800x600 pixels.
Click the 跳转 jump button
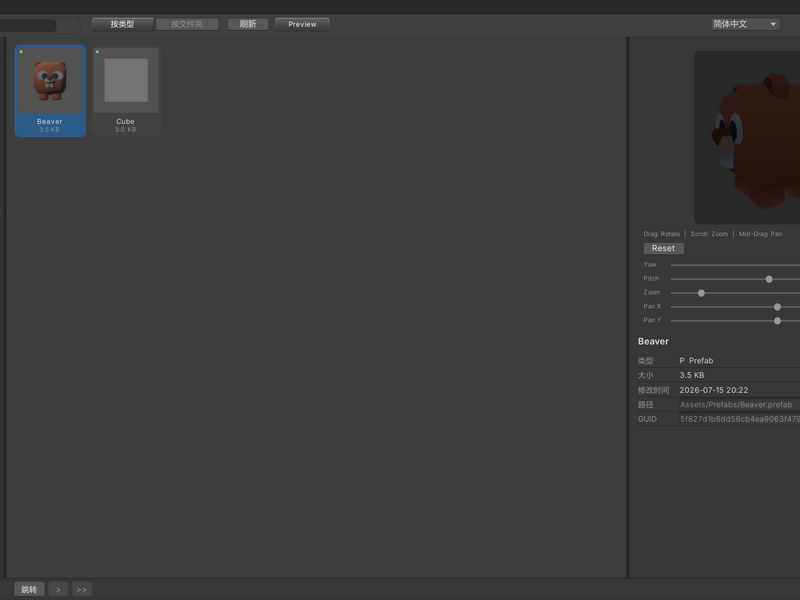(x=29, y=589)
